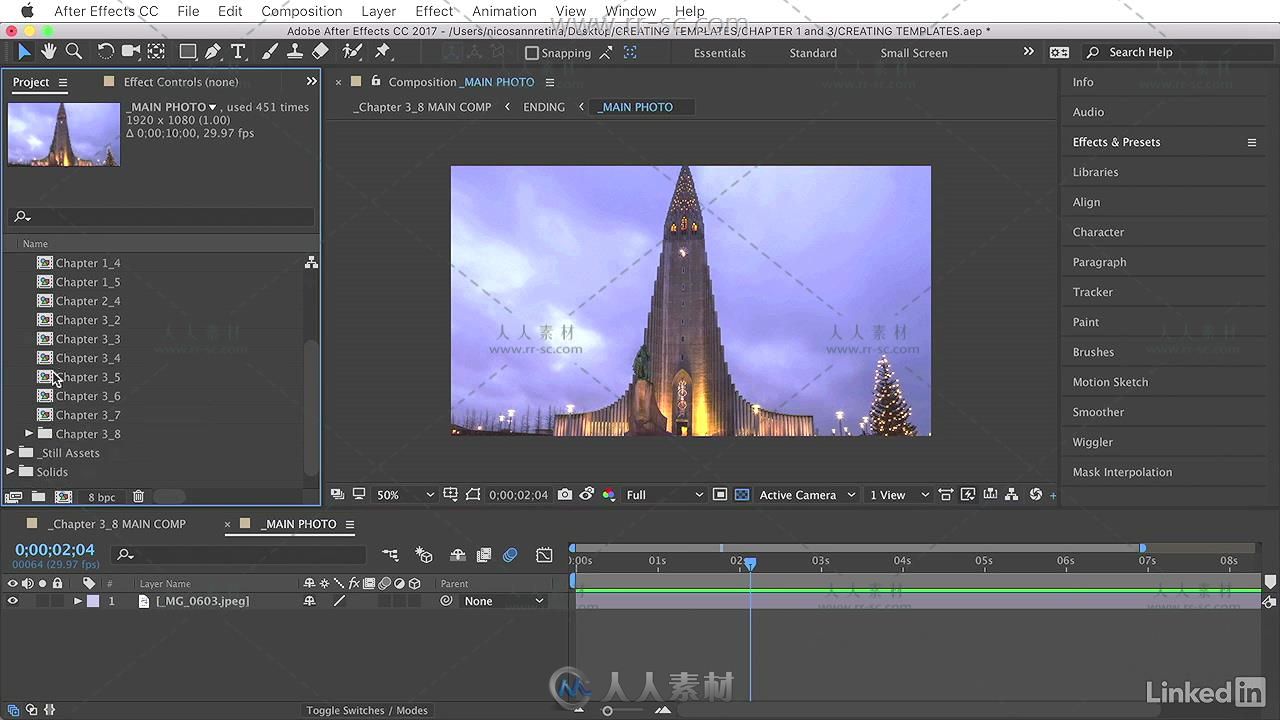
Task: Select the Pen tool
Action: click(x=212, y=52)
